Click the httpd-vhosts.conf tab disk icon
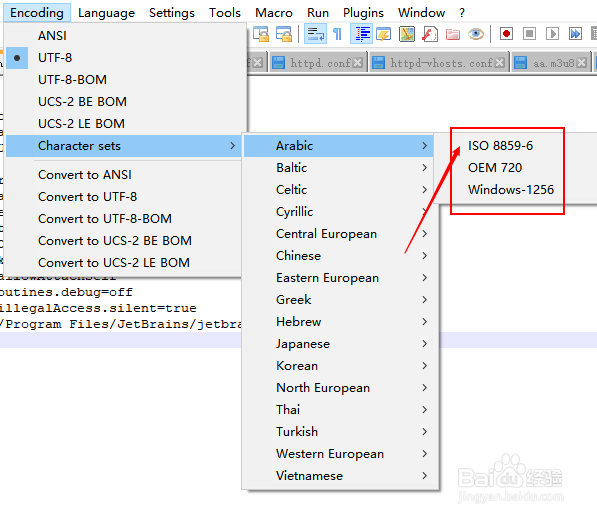This screenshot has width=597, height=517. tap(378, 63)
